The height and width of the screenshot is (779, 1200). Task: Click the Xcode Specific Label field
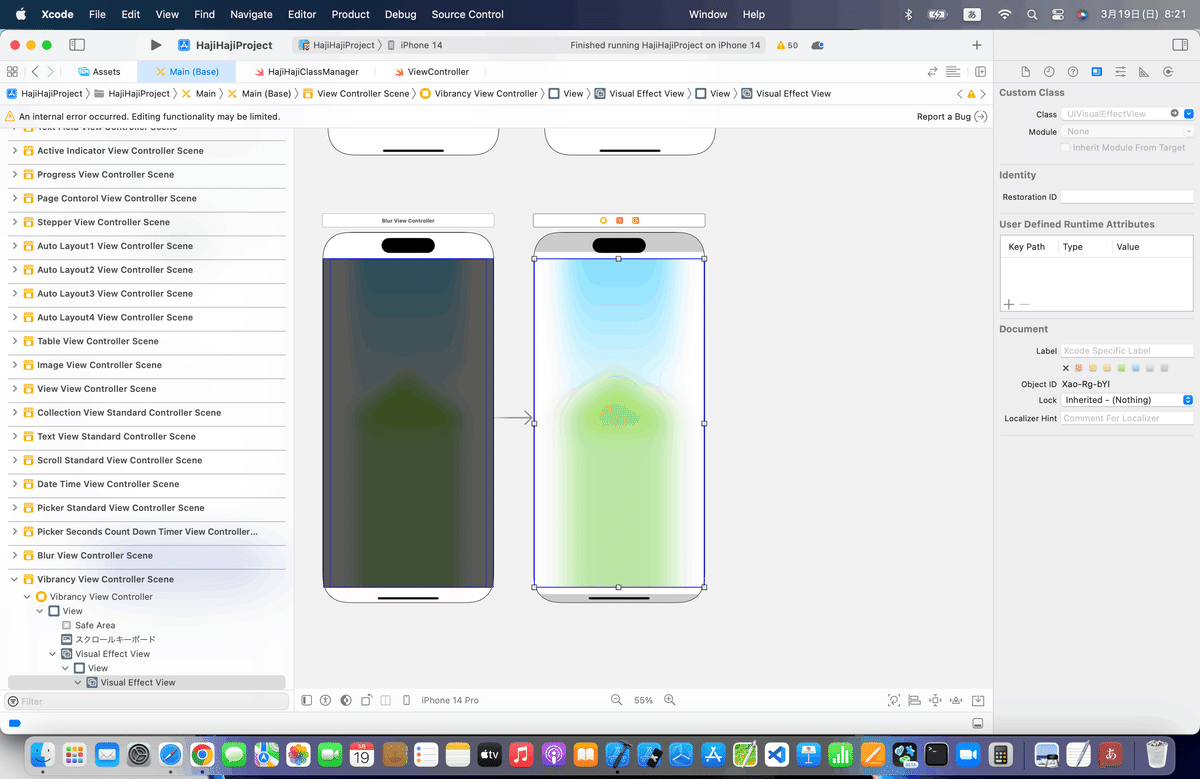coord(1127,351)
